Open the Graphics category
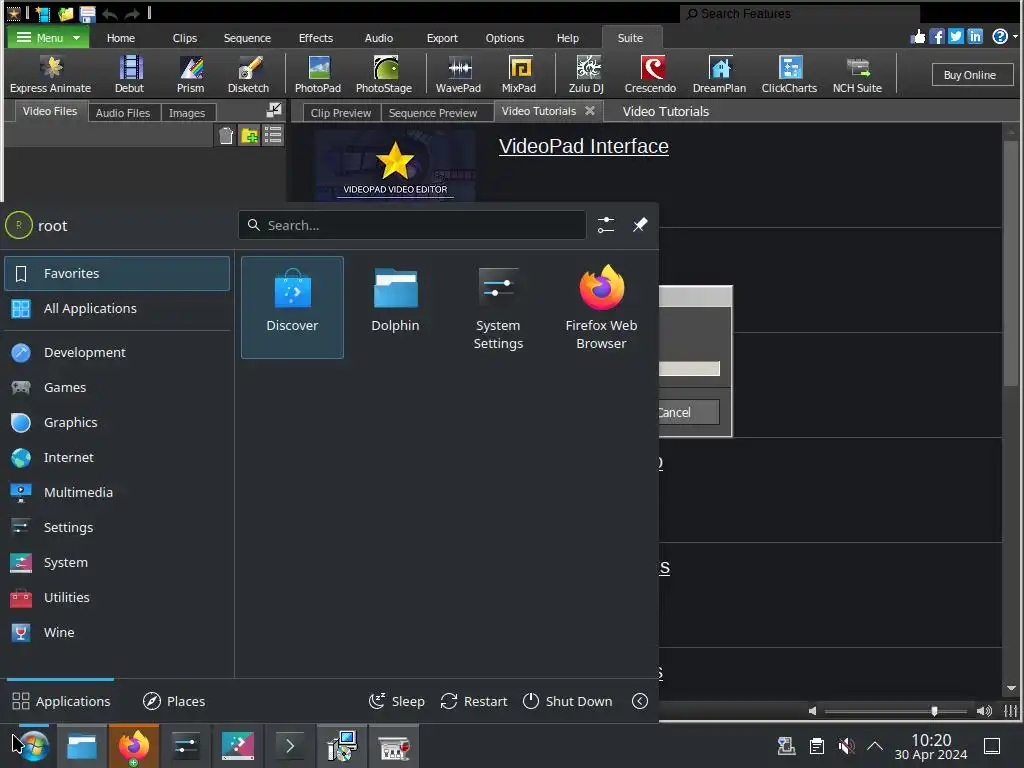Image resolution: width=1024 pixels, height=768 pixels. [117, 423]
